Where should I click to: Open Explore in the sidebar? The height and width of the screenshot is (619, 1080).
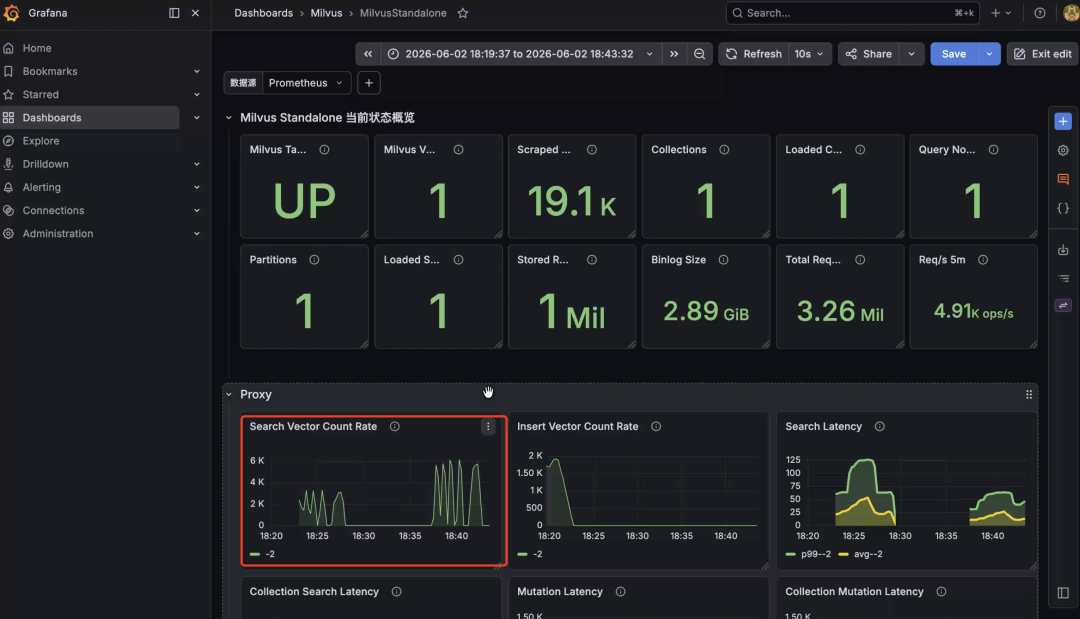pyautogui.click(x=41, y=140)
